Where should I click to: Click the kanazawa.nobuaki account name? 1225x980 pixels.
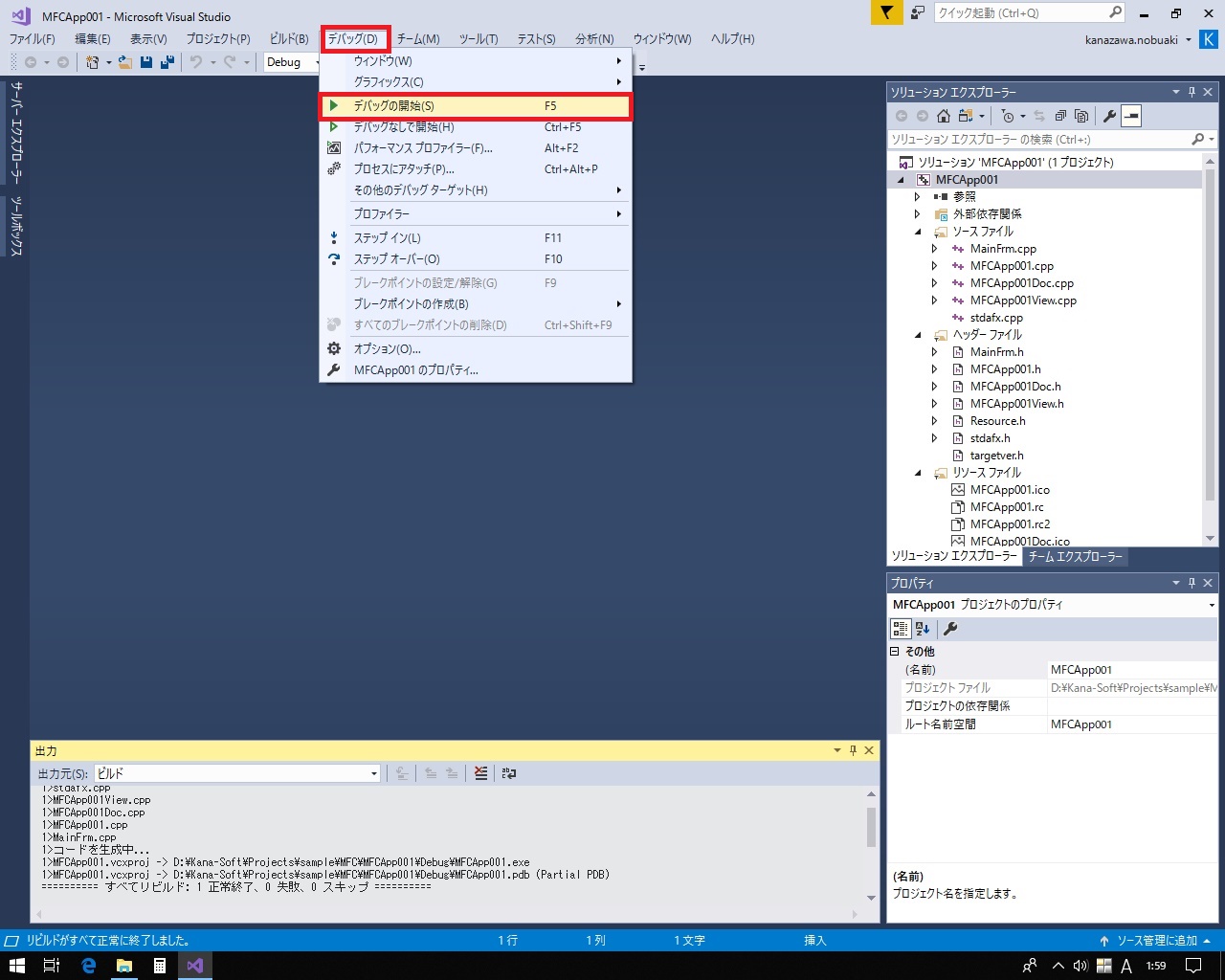(1131, 40)
